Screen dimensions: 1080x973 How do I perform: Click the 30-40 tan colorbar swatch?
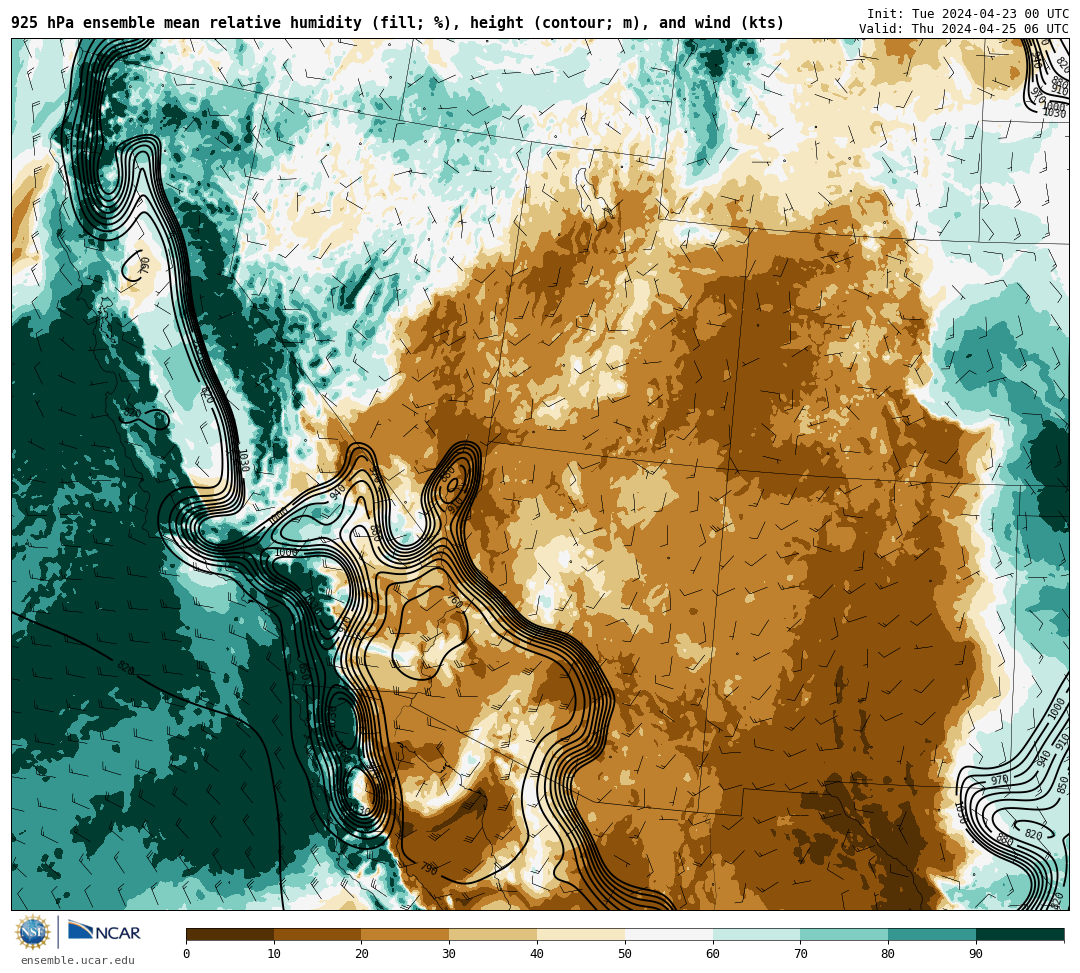tap(493, 934)
